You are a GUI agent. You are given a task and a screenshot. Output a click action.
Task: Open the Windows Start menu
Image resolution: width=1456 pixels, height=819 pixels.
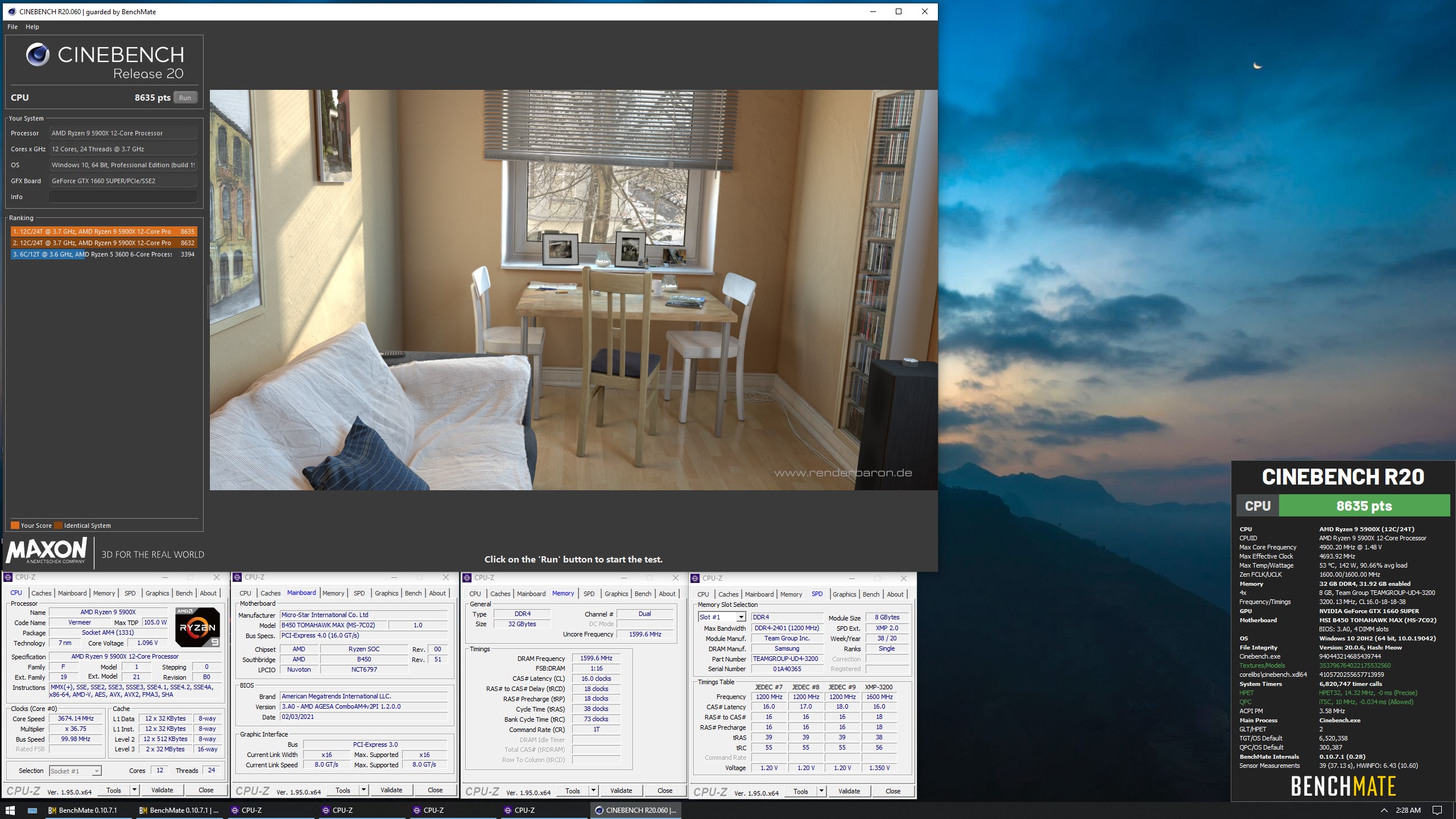click(x=10, y=810)
